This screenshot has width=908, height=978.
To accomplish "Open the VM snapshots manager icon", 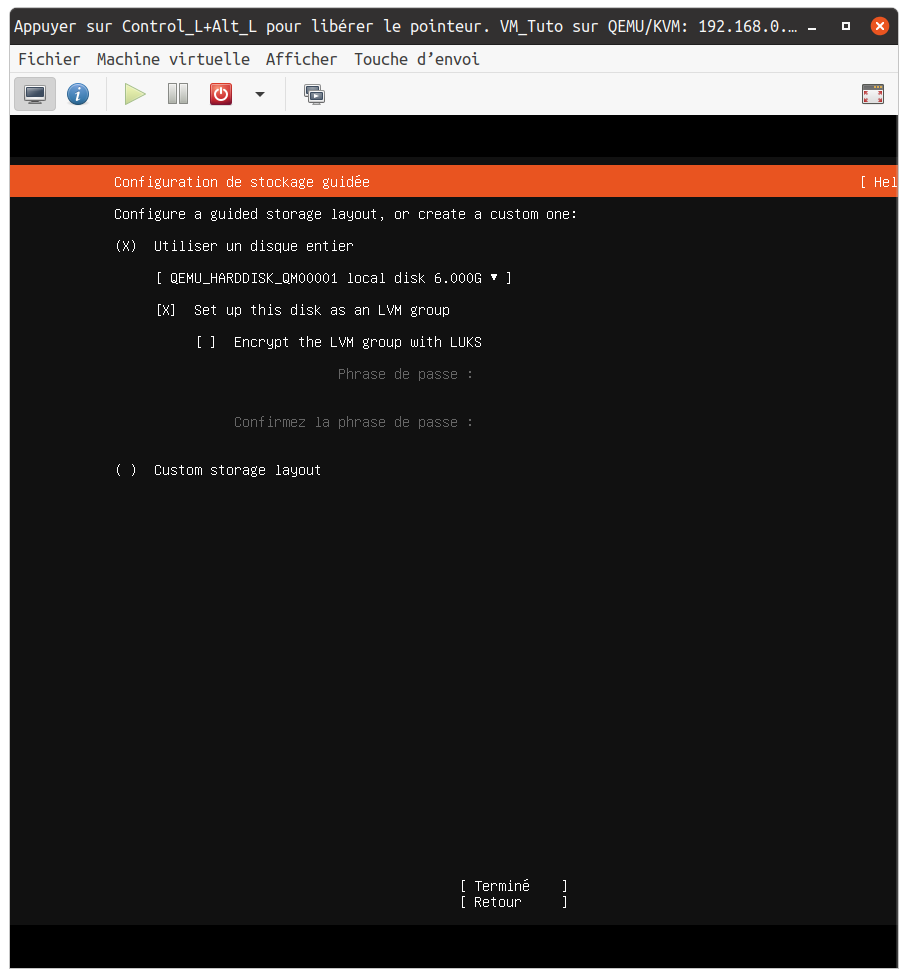I will click(314, 95).
